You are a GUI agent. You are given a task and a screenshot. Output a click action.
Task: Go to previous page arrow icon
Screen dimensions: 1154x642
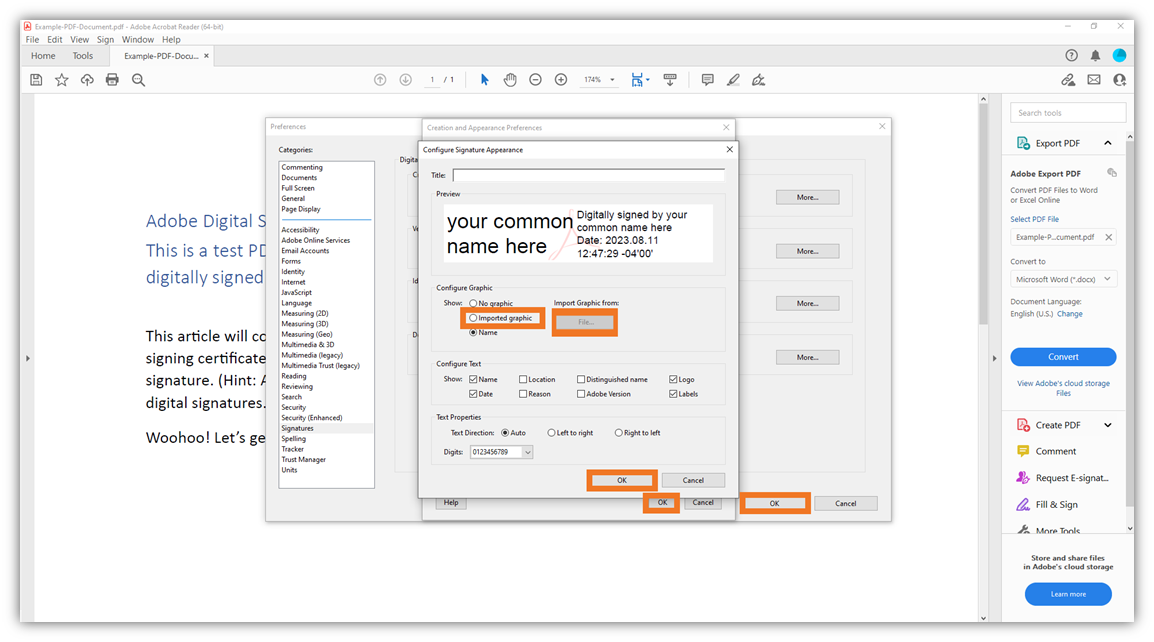point(380,80)
